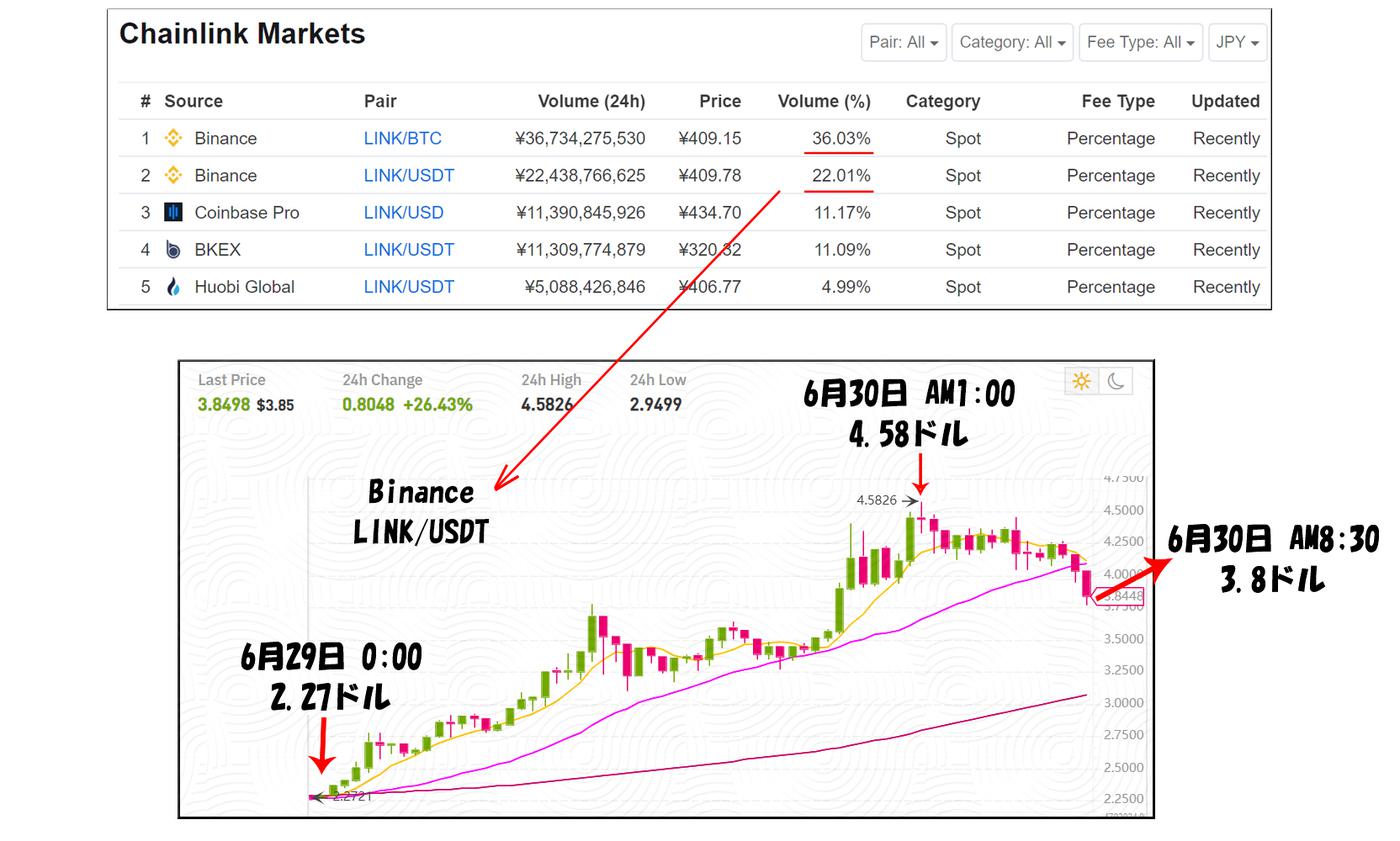Click the 4.5826 high marker on chart

click(877, 500)
